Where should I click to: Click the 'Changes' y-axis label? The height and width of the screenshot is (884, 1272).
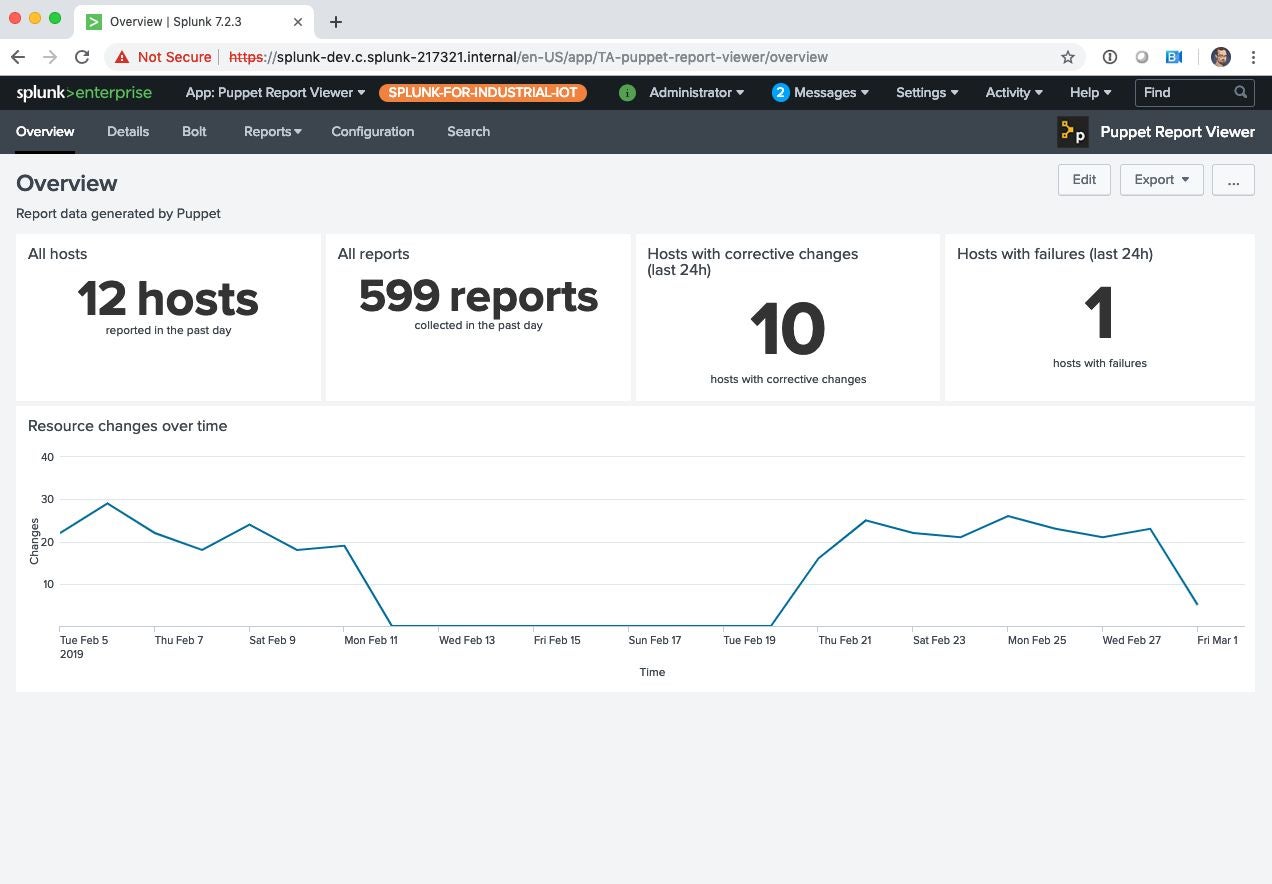34,541
